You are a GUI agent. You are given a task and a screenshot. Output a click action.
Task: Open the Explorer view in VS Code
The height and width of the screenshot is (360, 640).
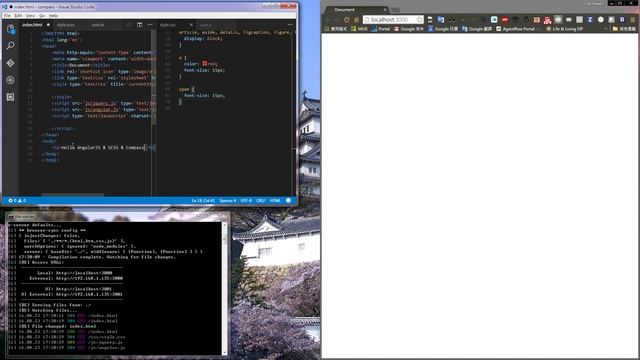tap(11, 29)
